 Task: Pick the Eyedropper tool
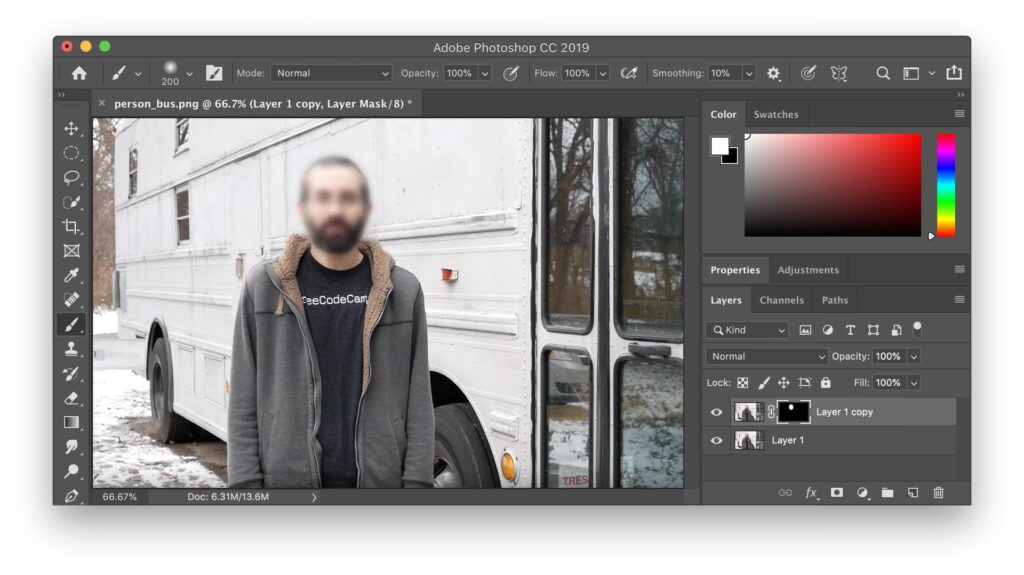71,276
